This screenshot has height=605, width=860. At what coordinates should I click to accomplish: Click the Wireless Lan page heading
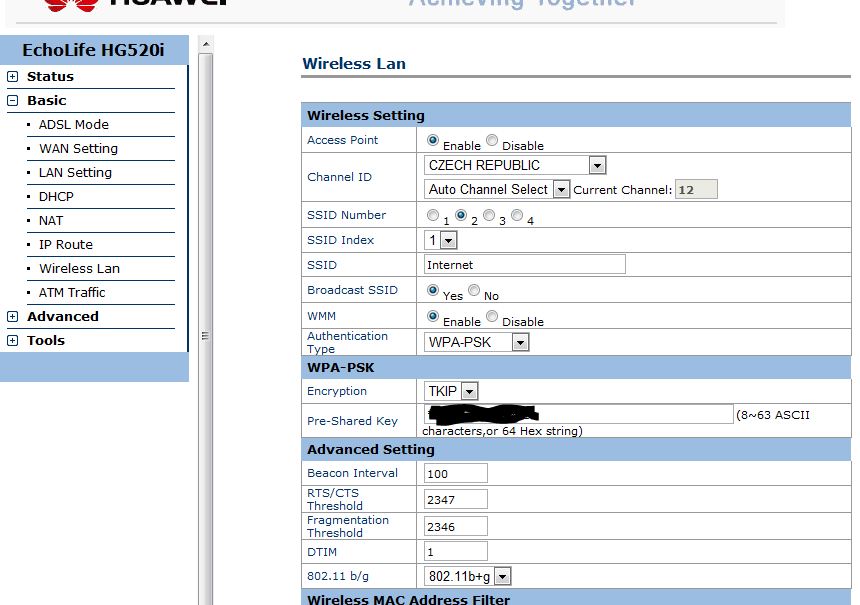click(x=354, y=64)
